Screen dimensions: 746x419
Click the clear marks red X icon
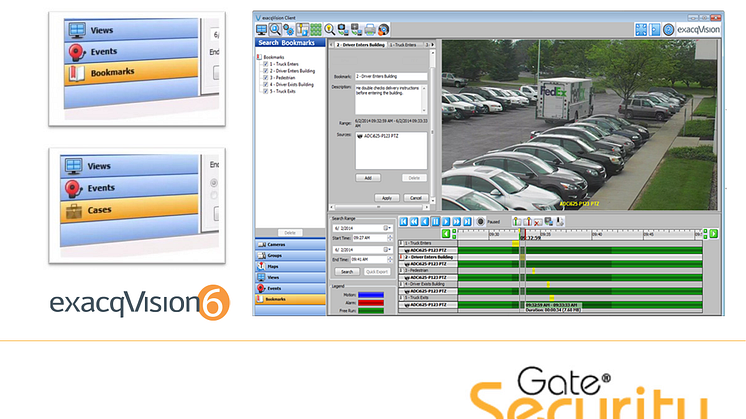coord(538,222)
